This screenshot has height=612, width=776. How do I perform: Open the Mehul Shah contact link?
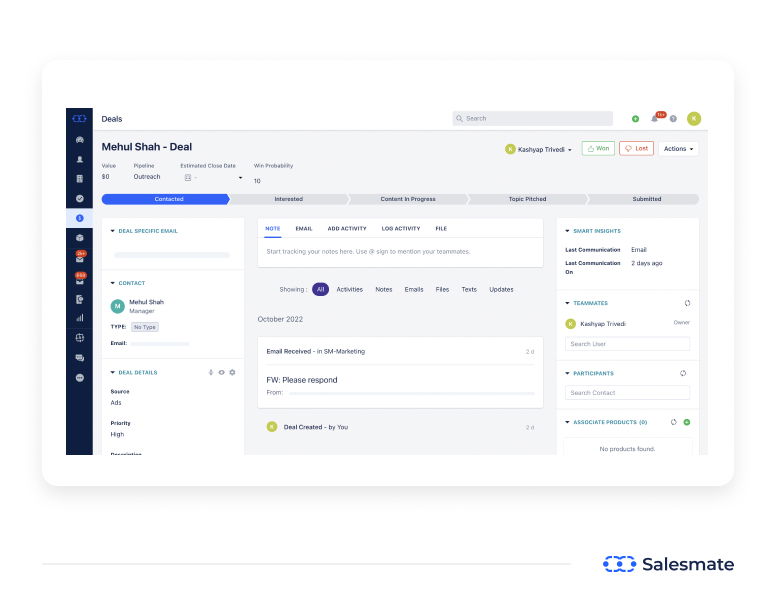click(x=146, y=302)
